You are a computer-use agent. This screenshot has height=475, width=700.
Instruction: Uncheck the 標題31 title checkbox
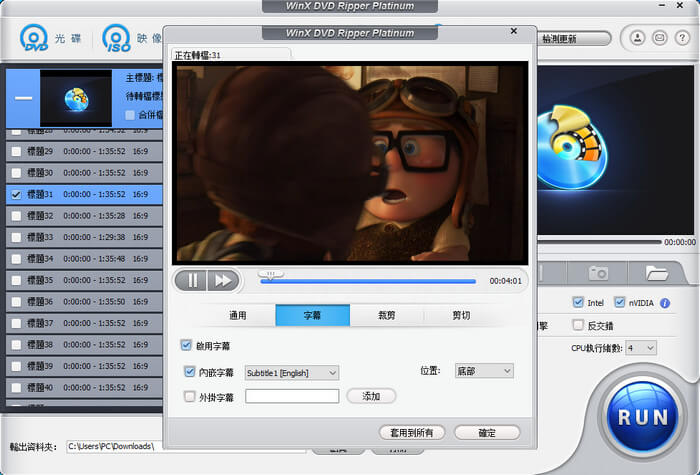click(16, 195)
